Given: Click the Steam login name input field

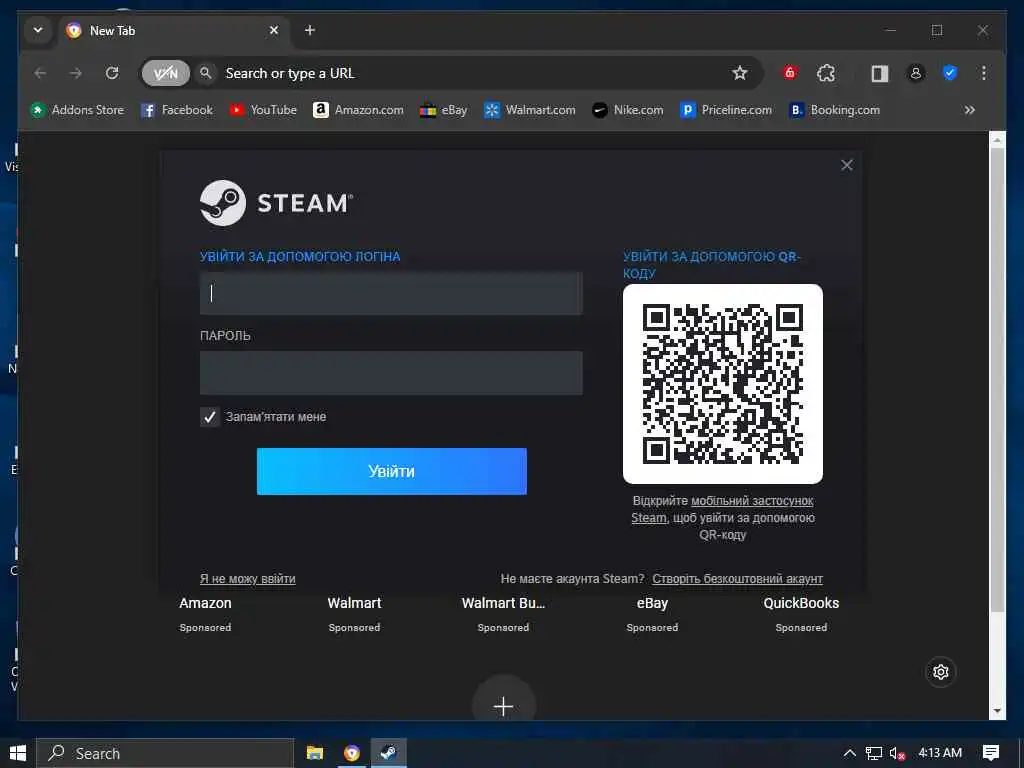Looking at the screenshot, I should [391, 293].
